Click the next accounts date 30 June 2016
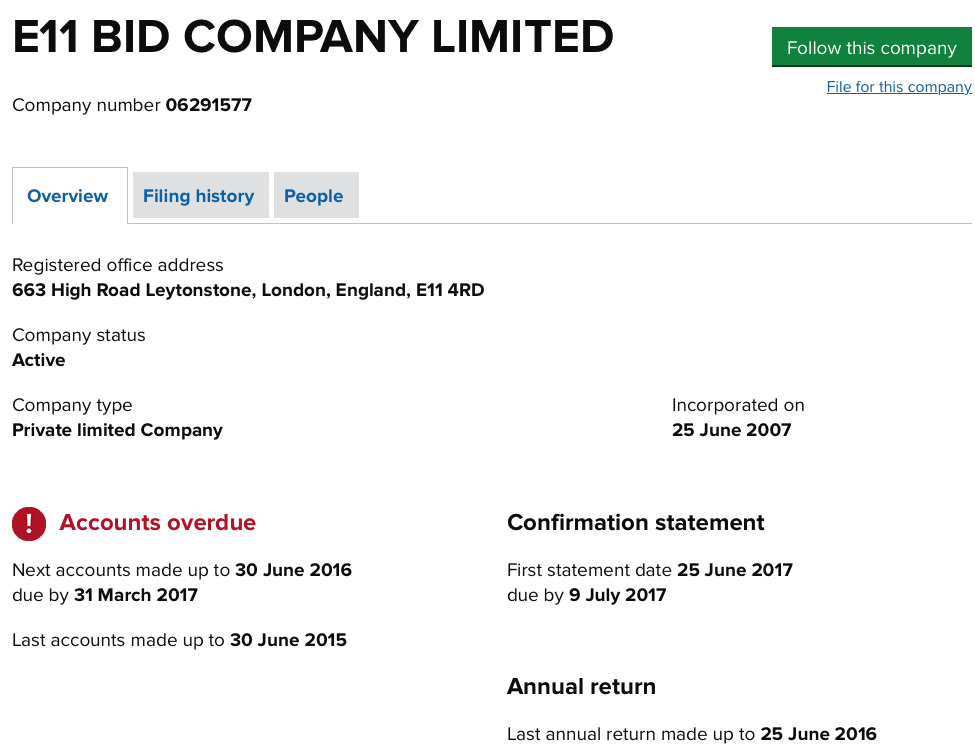Screen dimensions: 975x756 point(293,570)
